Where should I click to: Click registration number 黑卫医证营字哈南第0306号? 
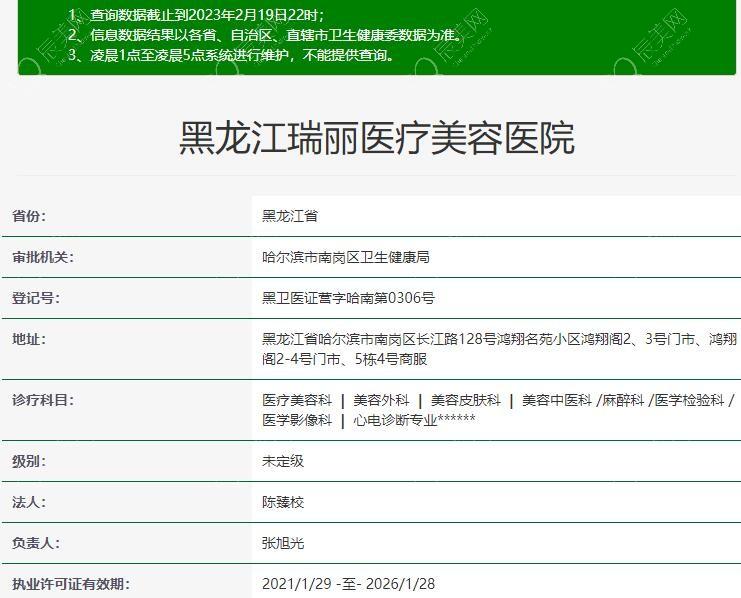pyautogui.click(x=348, y=298)
